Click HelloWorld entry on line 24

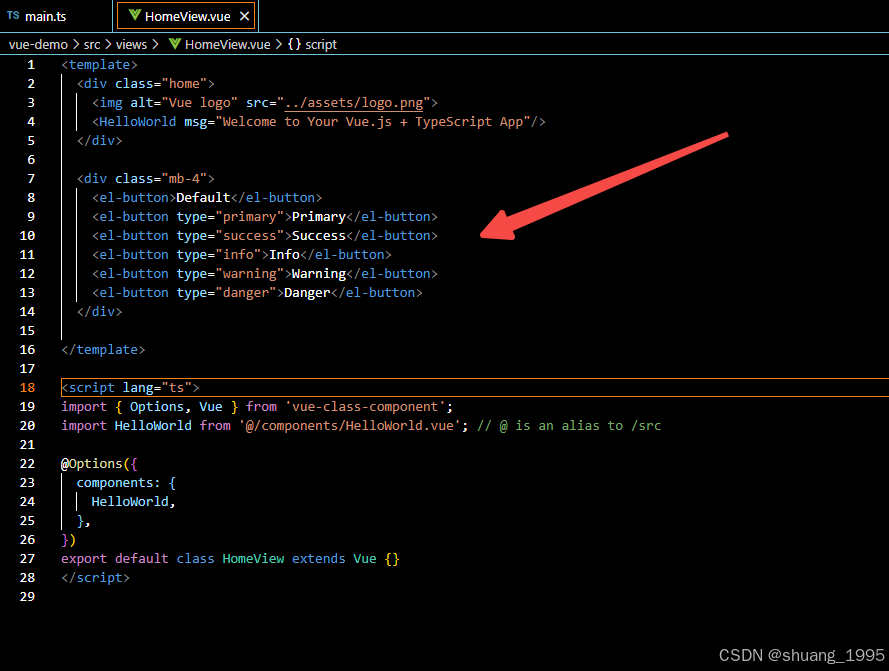click(130, 502)
